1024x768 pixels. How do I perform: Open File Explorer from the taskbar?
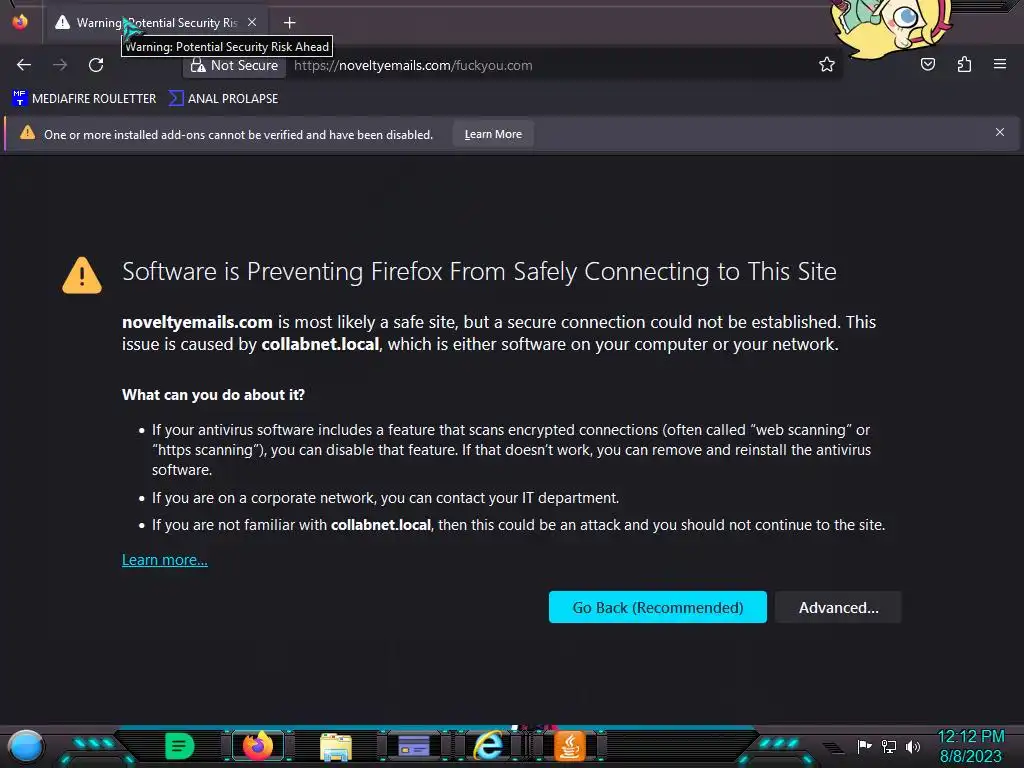[336, 746]
